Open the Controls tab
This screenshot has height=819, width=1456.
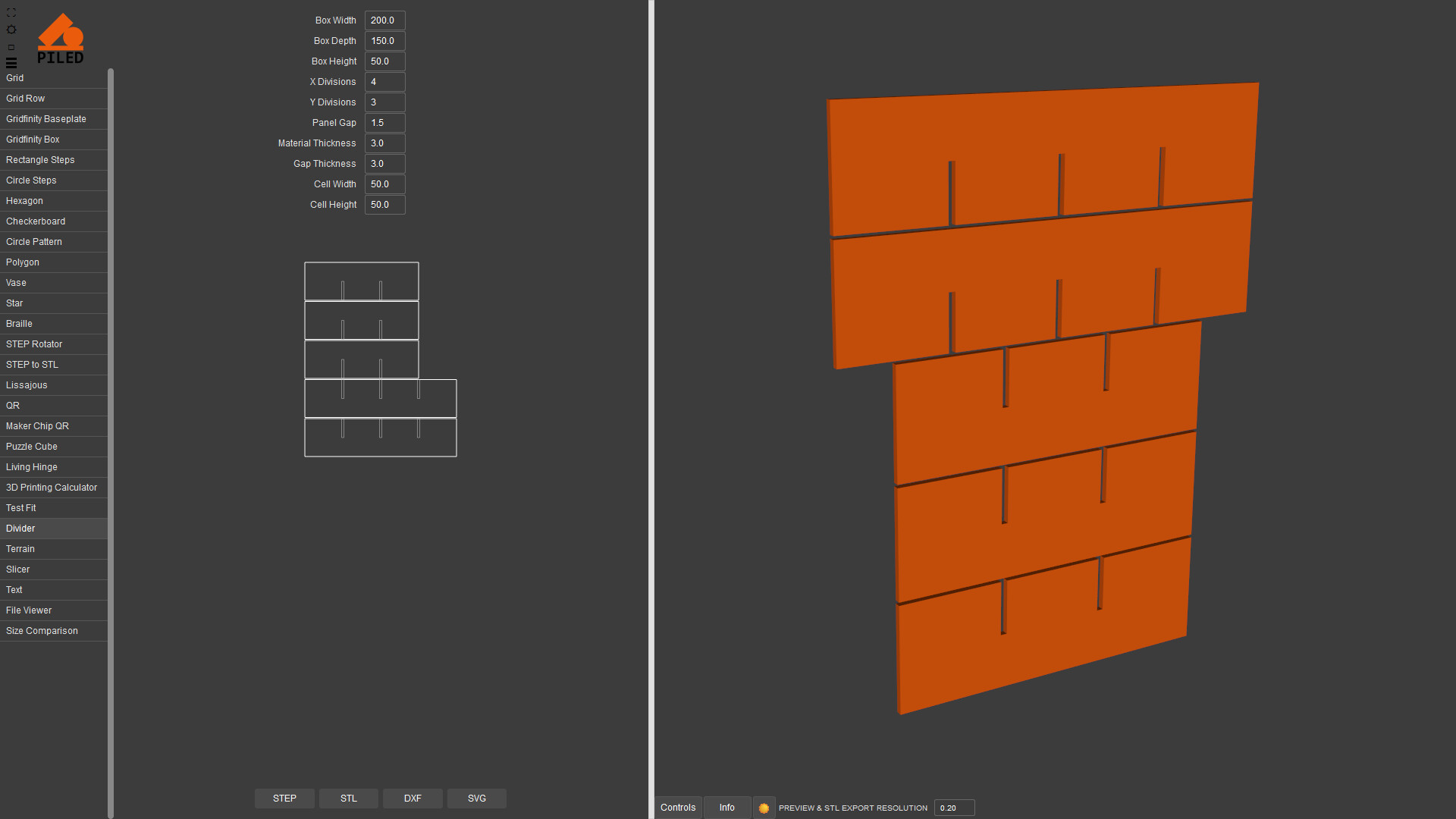point(678,808)
